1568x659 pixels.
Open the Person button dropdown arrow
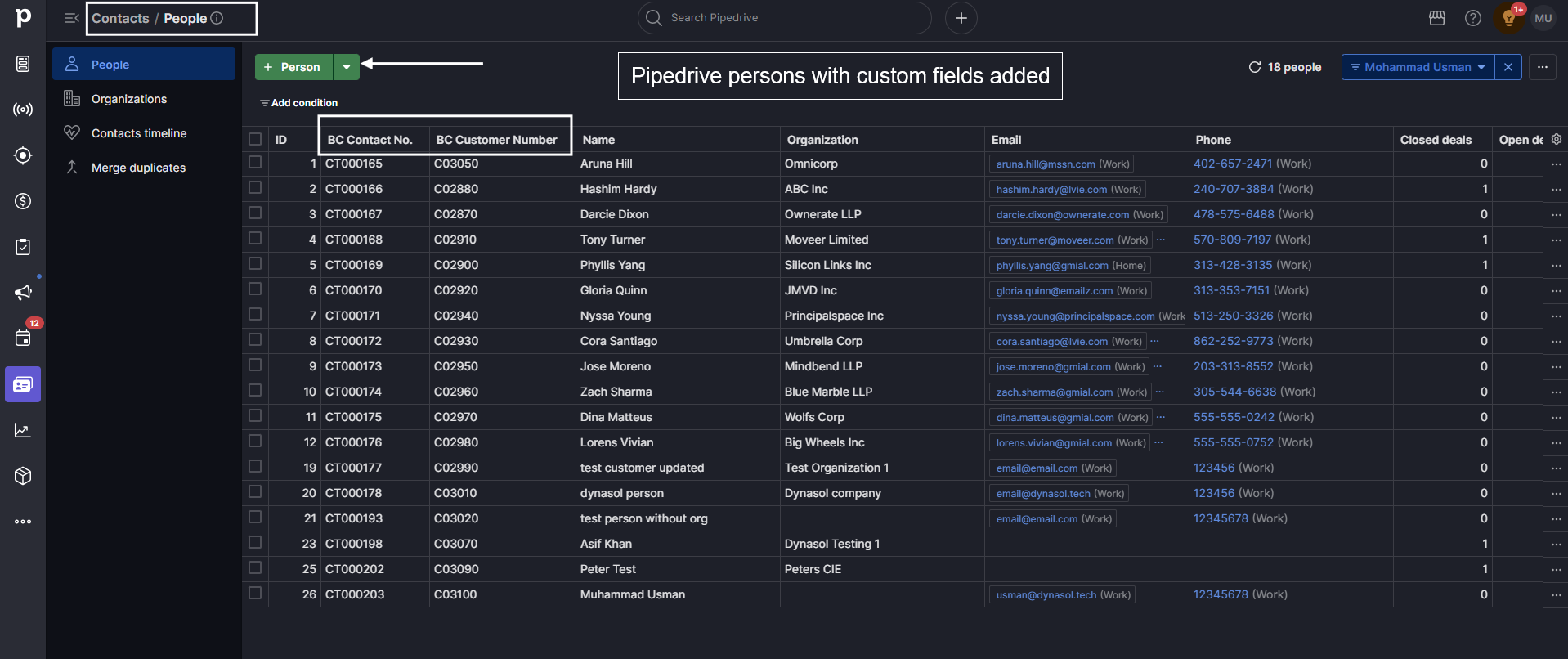(347, 67)
